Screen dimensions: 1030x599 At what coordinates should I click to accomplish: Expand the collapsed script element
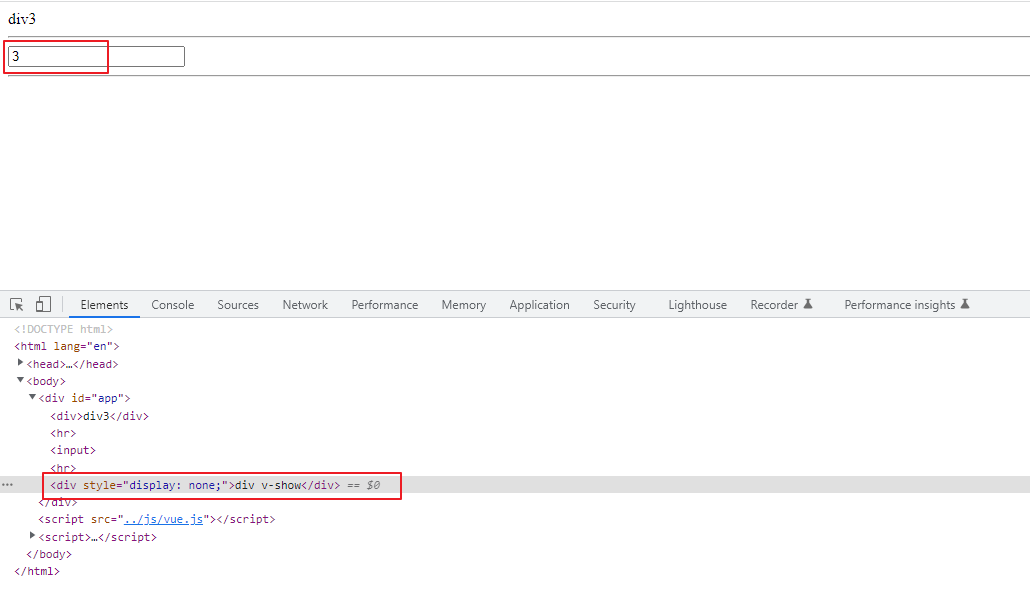32,536
